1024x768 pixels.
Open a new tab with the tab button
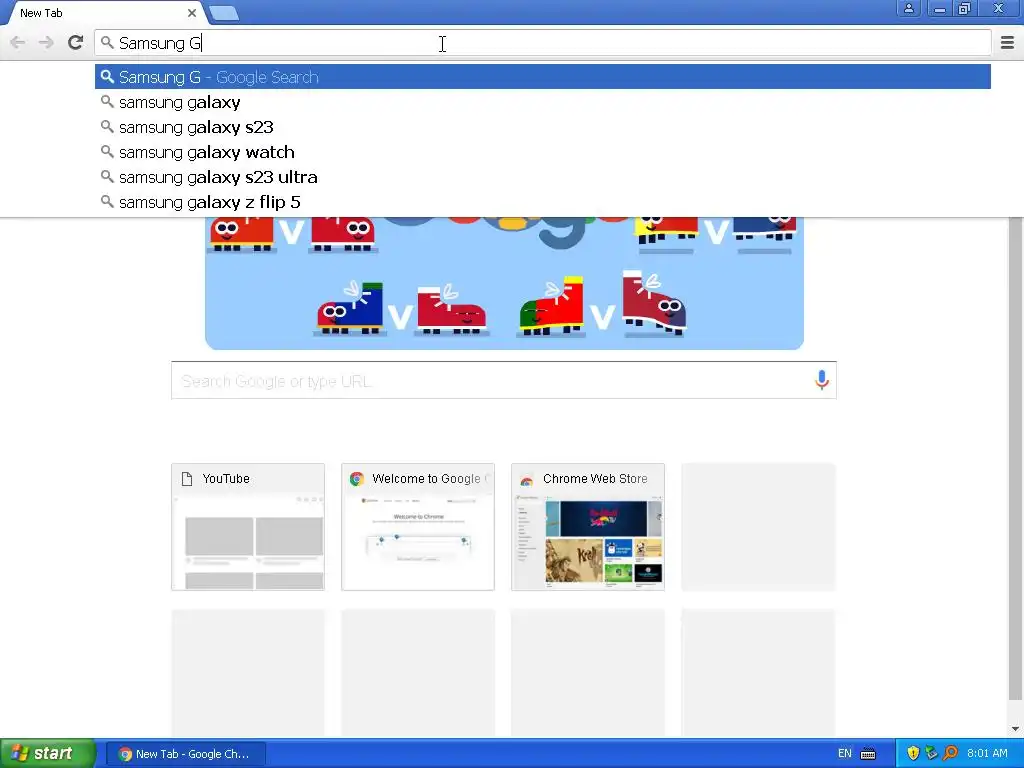pos(224,13)
